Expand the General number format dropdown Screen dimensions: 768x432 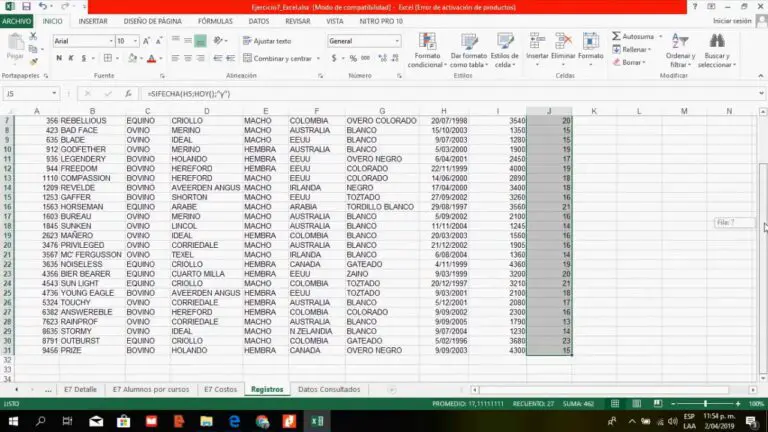coord(397,41)
